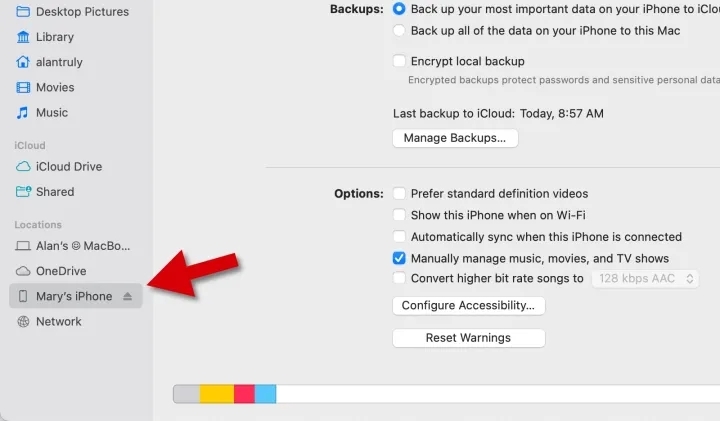Click the Reset Warnings button
720x421 pixels.
(x=468, y=338)
